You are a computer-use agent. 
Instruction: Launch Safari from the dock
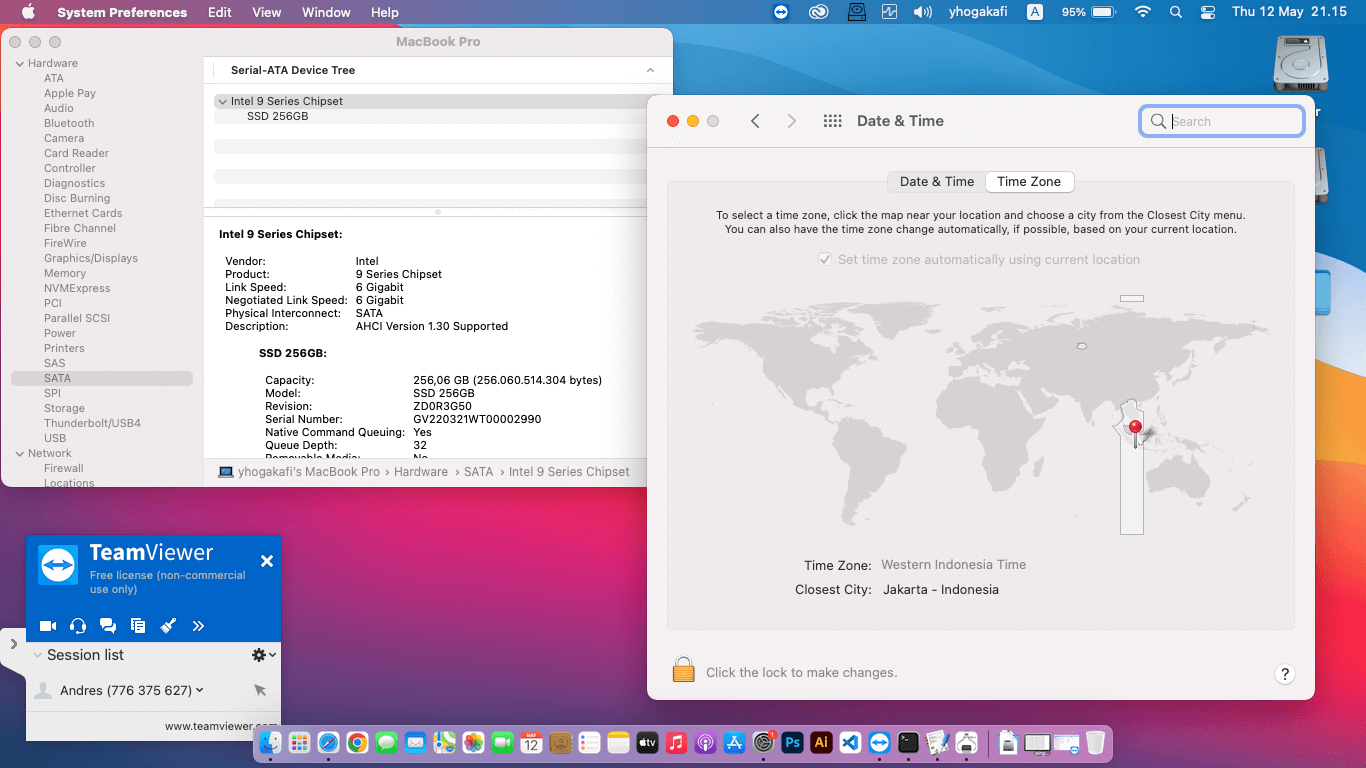point(328,742)
